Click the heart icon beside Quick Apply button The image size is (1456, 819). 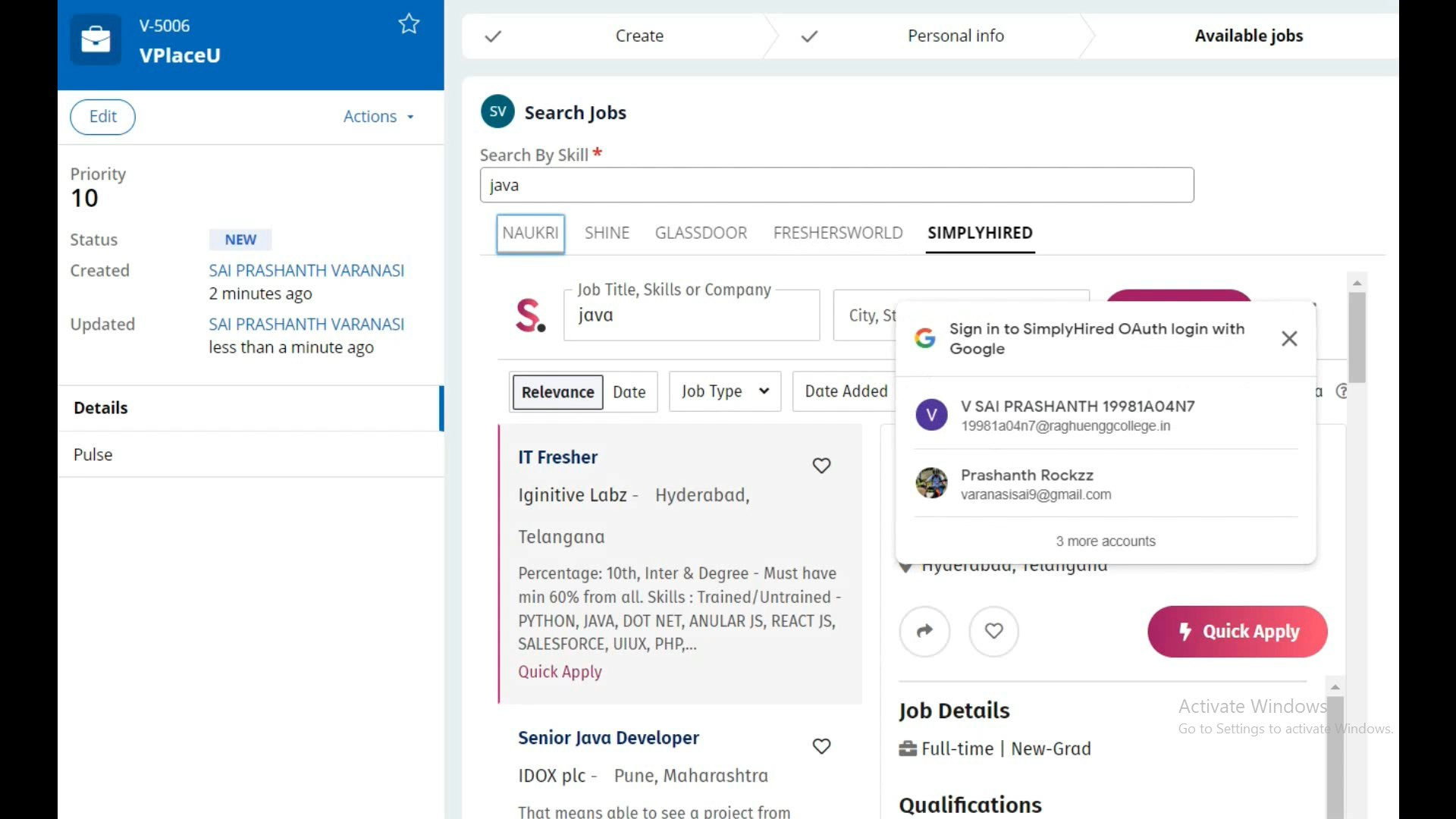[x=993, y=631]
